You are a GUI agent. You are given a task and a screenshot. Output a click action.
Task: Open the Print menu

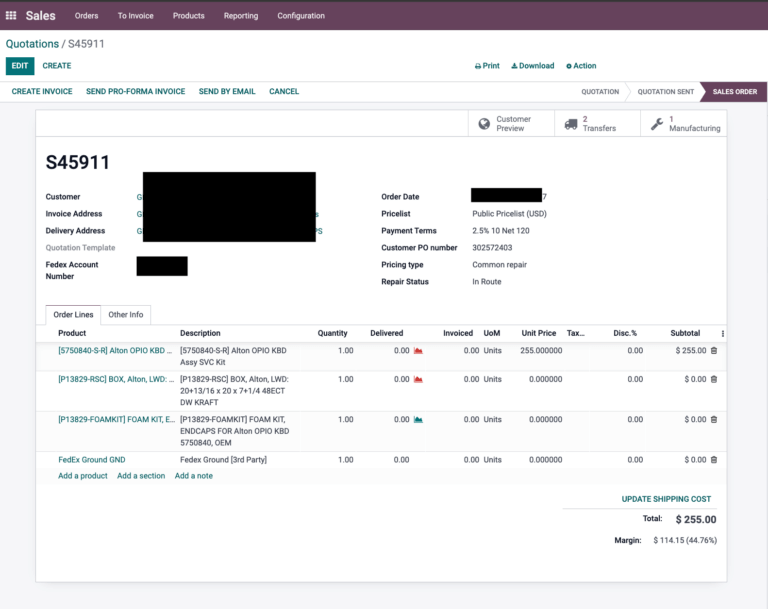coord(487,66)
